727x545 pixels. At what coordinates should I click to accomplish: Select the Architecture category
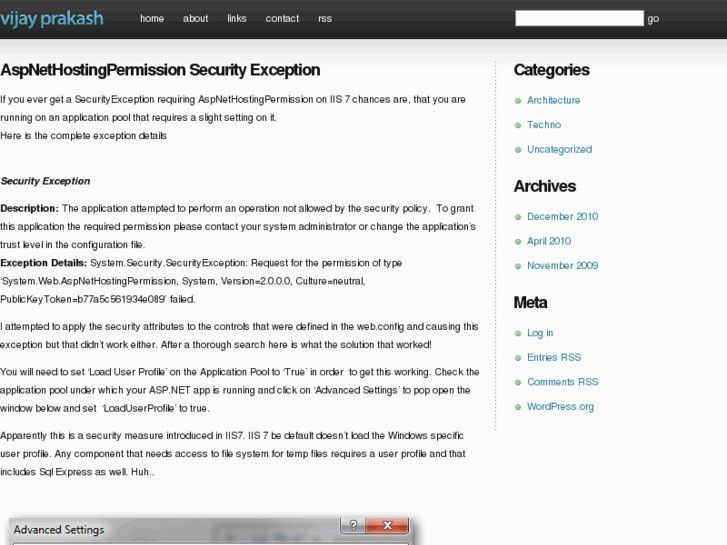553,100
